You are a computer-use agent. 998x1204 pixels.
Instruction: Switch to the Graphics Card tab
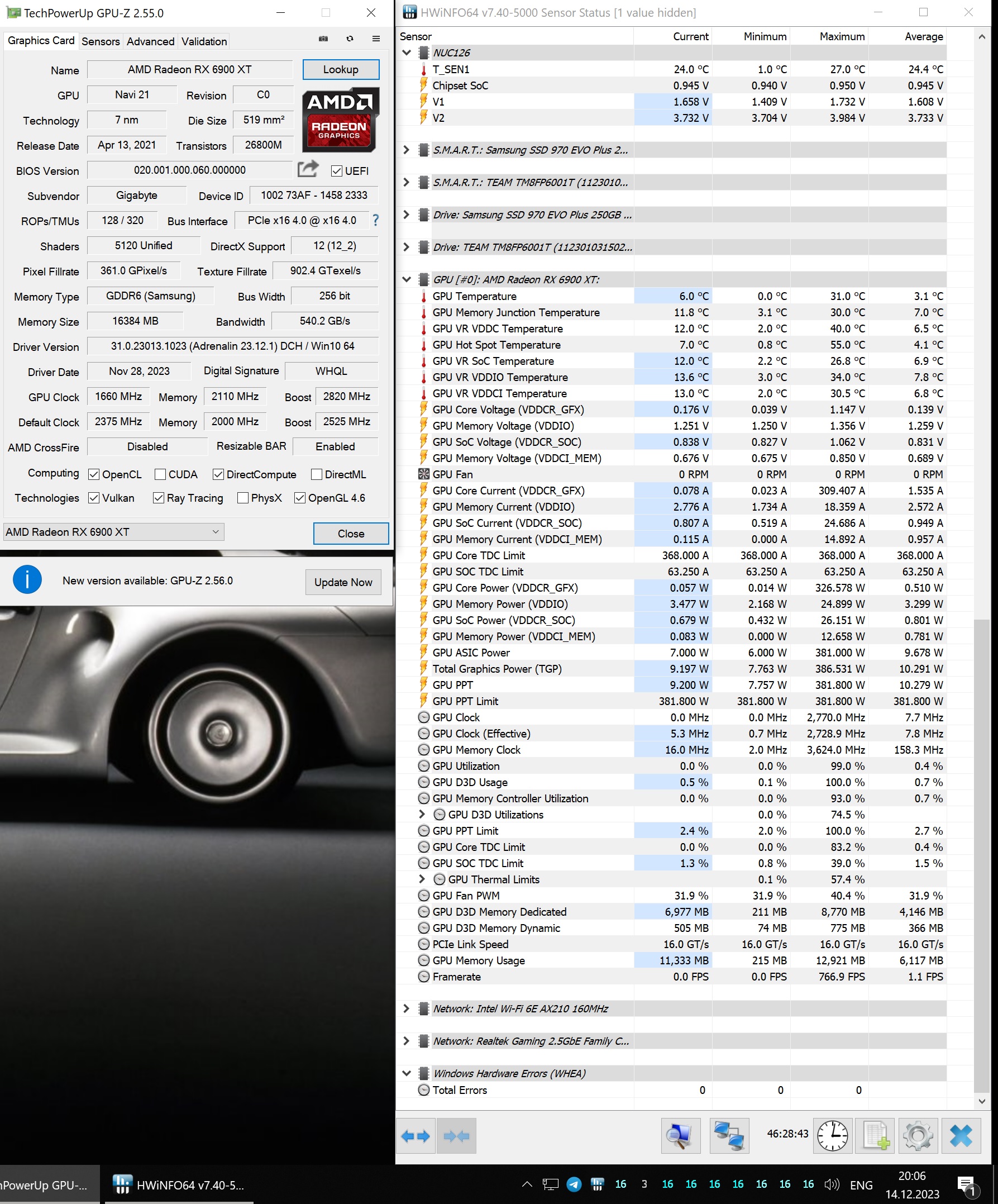tap(41, 41)
